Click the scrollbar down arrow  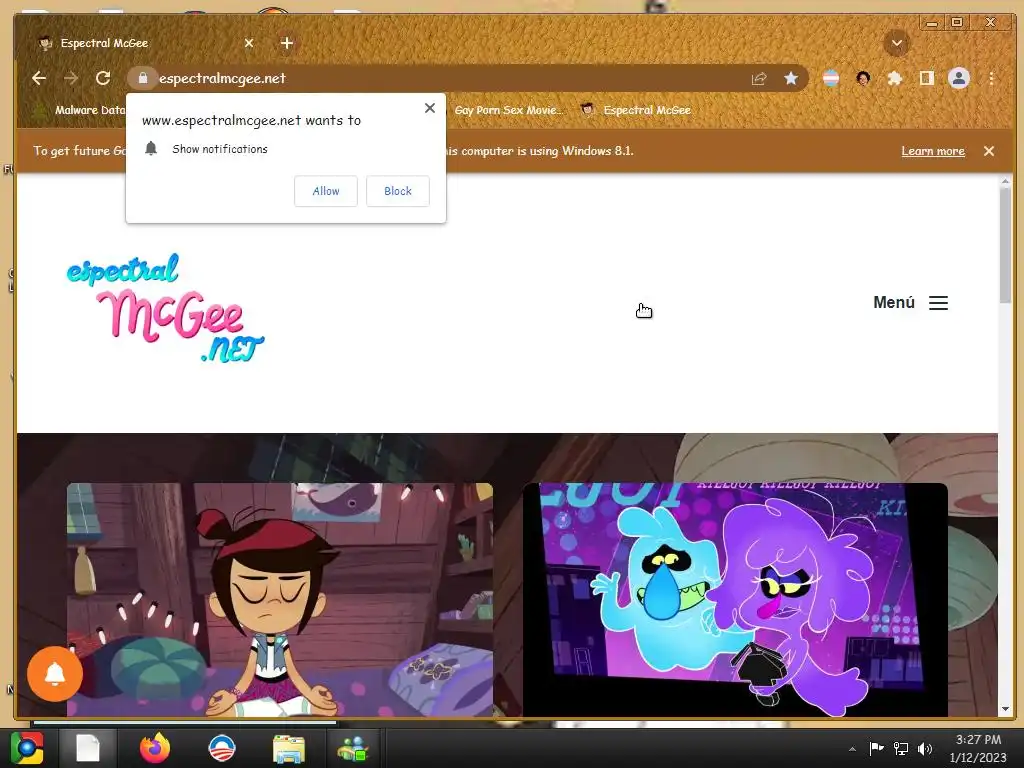click(1005, 709)
